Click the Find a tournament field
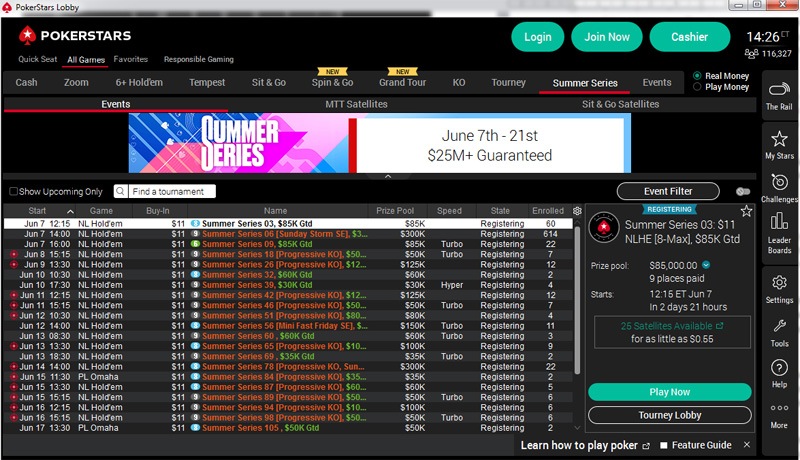Image resolution: width=800 pixels, height=460 pixels. click(171, 191)
